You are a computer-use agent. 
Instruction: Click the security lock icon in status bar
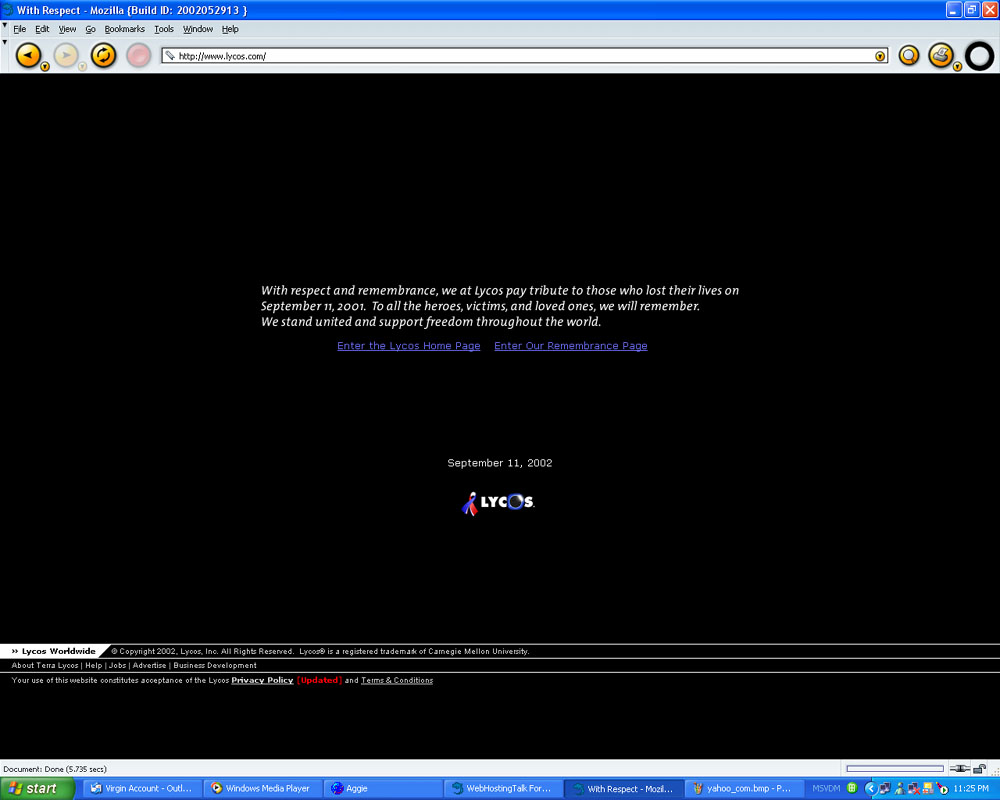pos(980,769)
